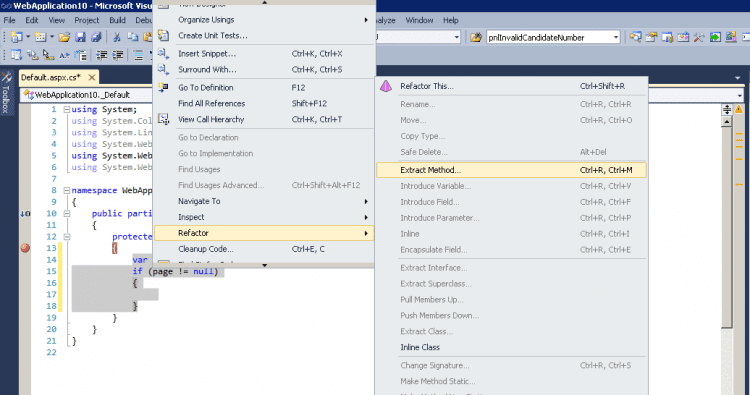Open the Window menu

[419, 20]
